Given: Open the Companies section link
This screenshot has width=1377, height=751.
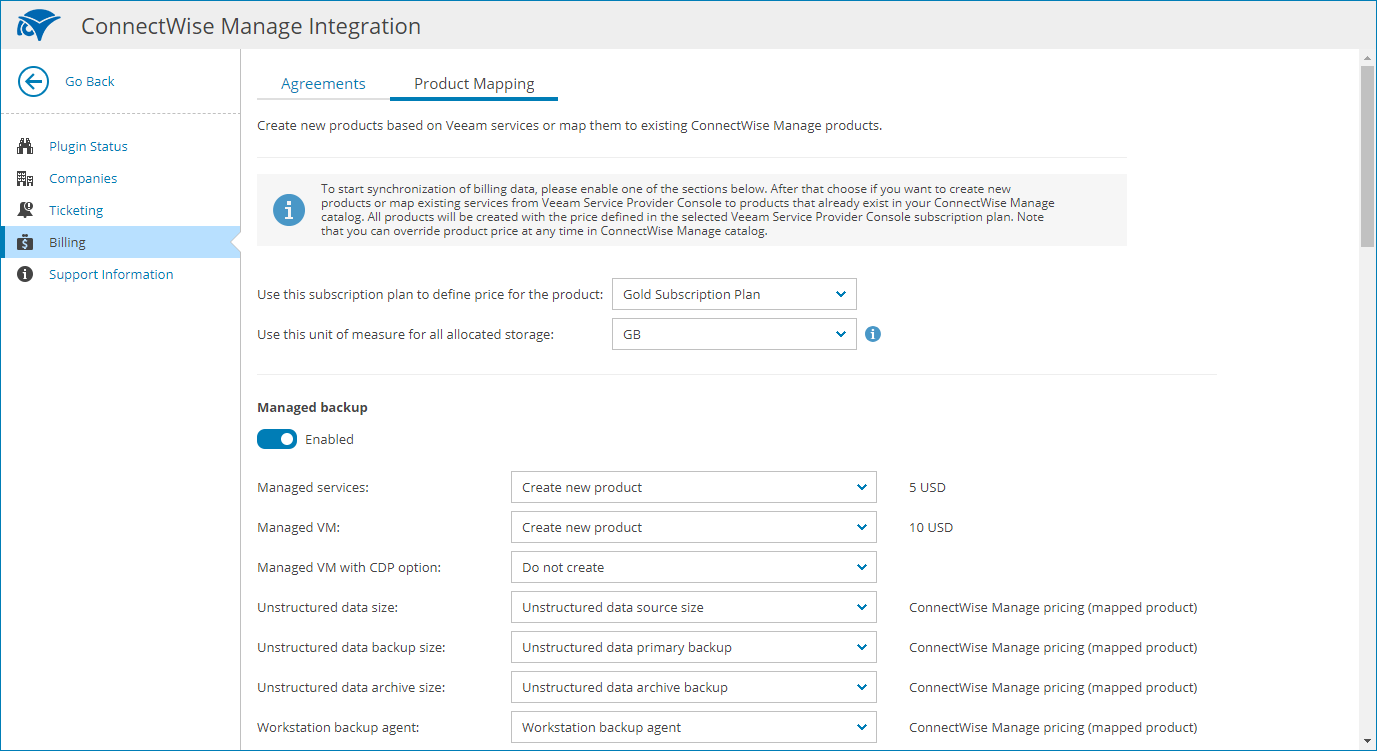Looking at the screenshot, I should pos(83,179).
